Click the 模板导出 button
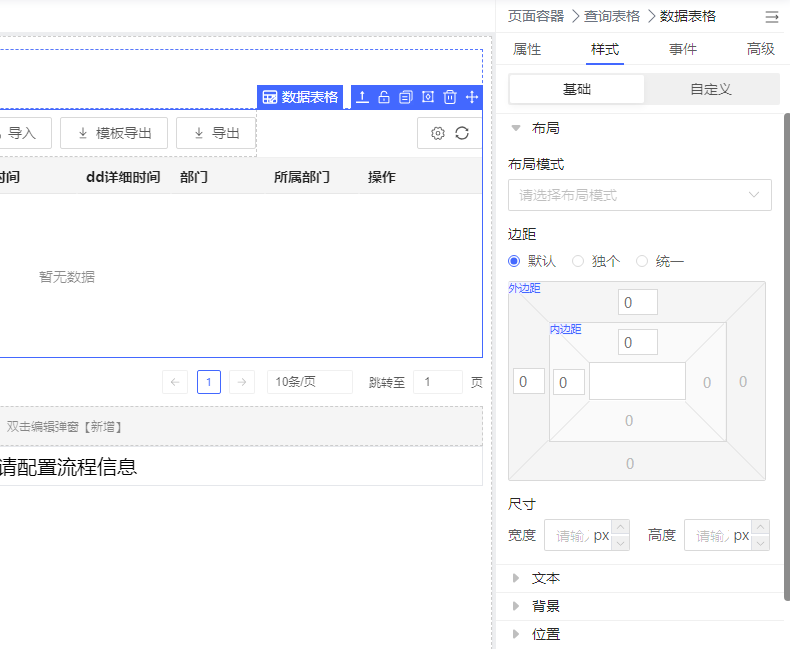Screen dimensions: 790x649 tap(114, 133)
